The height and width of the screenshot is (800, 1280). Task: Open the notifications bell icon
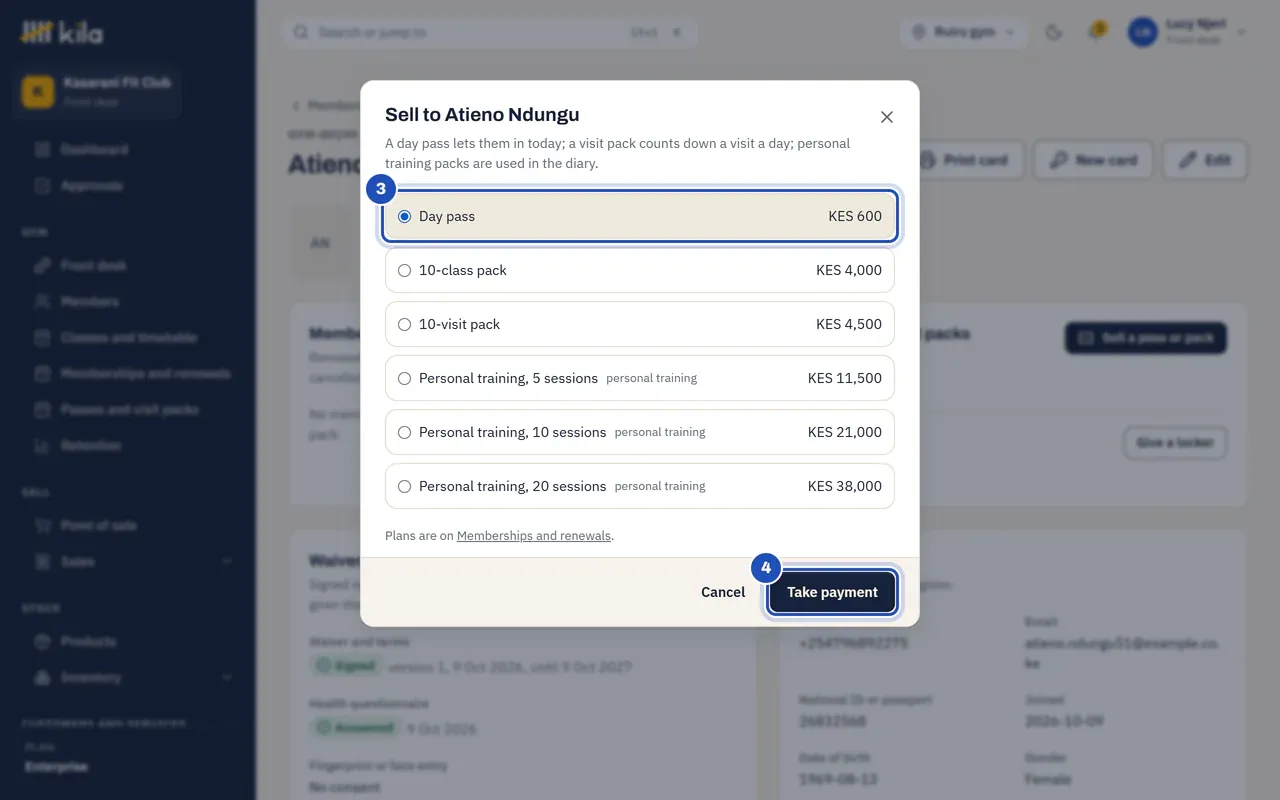point(1096,33)
